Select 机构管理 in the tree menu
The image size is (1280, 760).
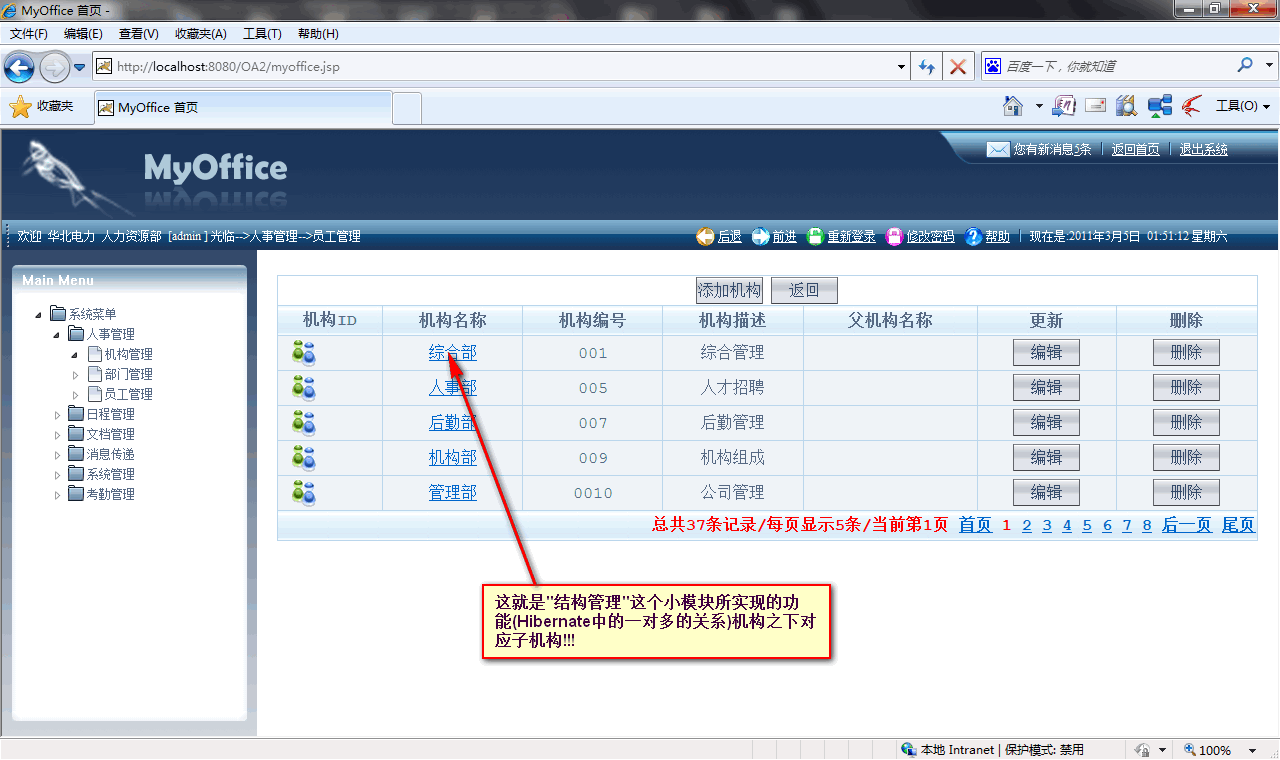pos(129,355)
